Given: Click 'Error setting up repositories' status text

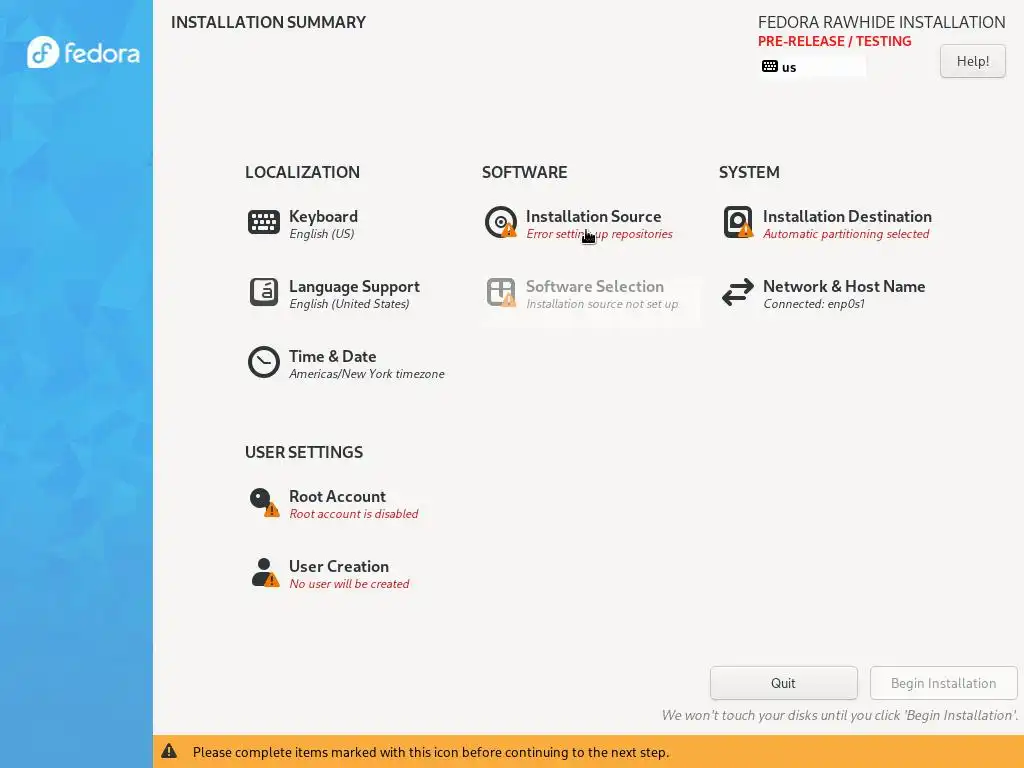Looking at the screenshot, I should (x=600, y=234).
